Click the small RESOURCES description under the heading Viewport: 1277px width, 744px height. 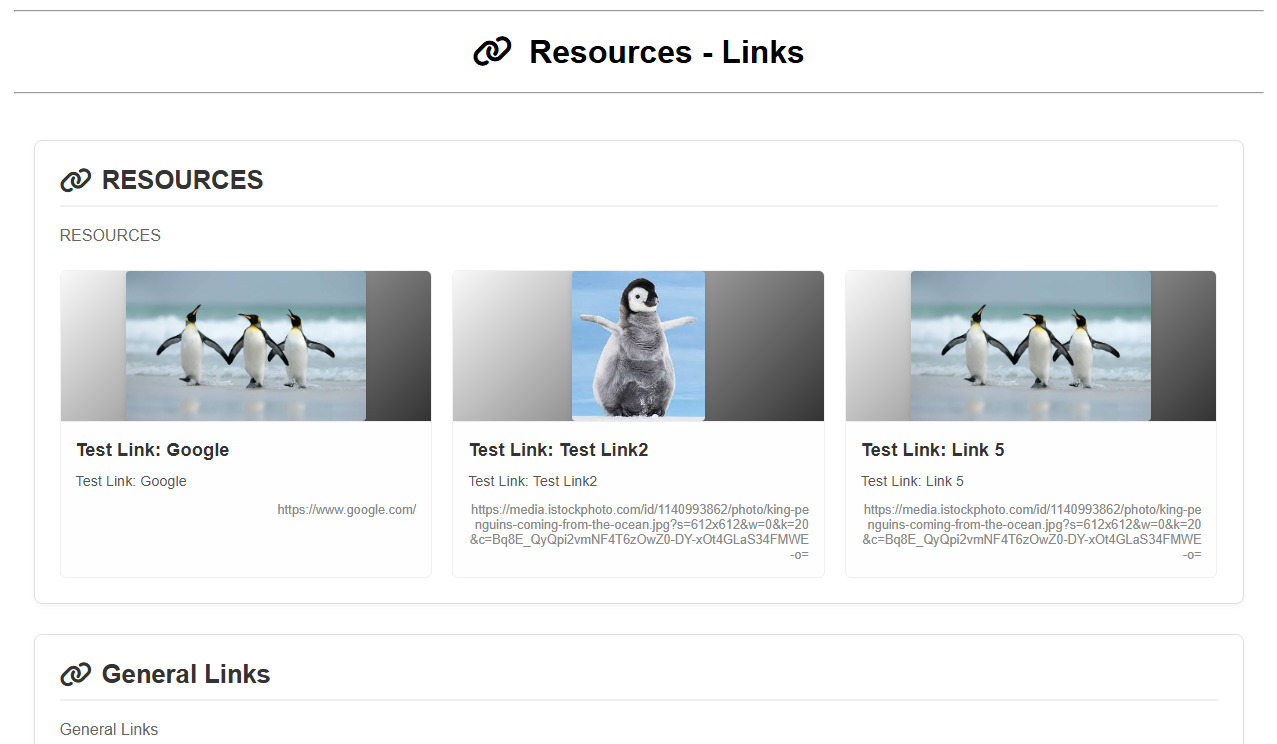point(110,236)
